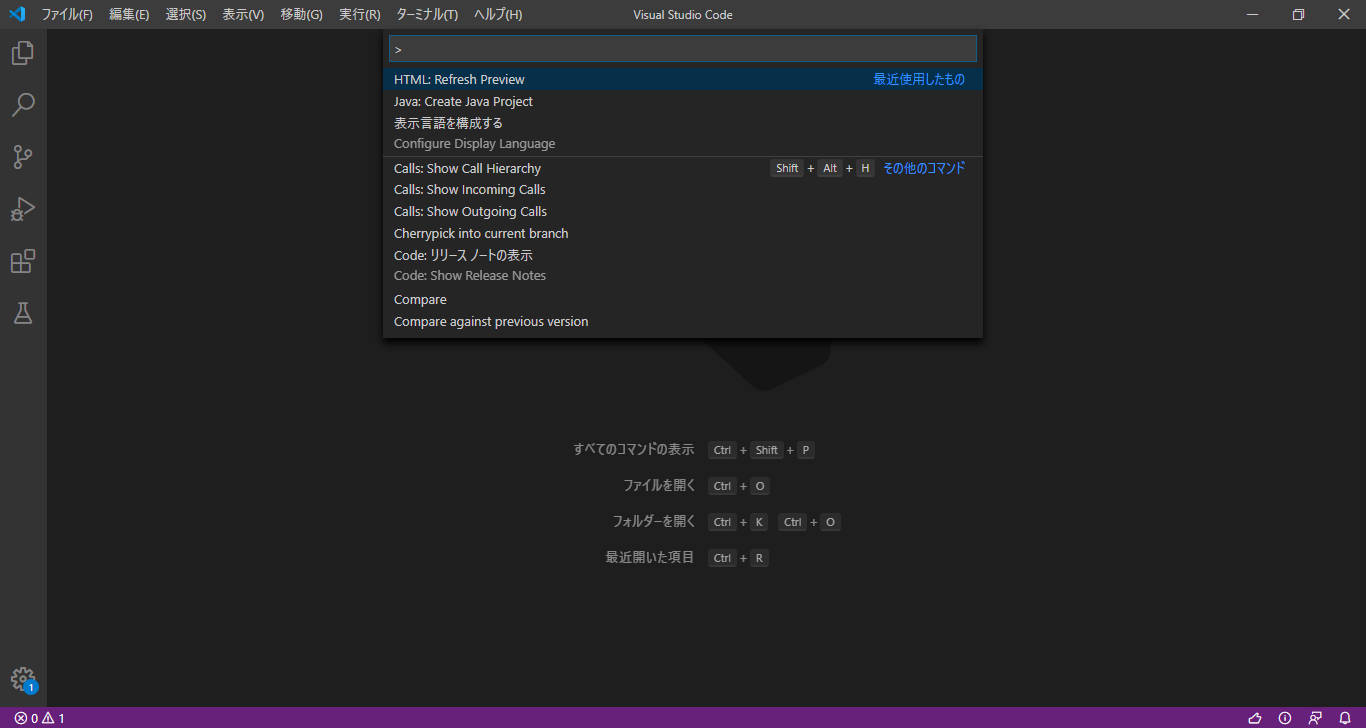1366x728 pixels.
Task: Run Cherrypick into current branch command
Action: [x=682, y=233]
